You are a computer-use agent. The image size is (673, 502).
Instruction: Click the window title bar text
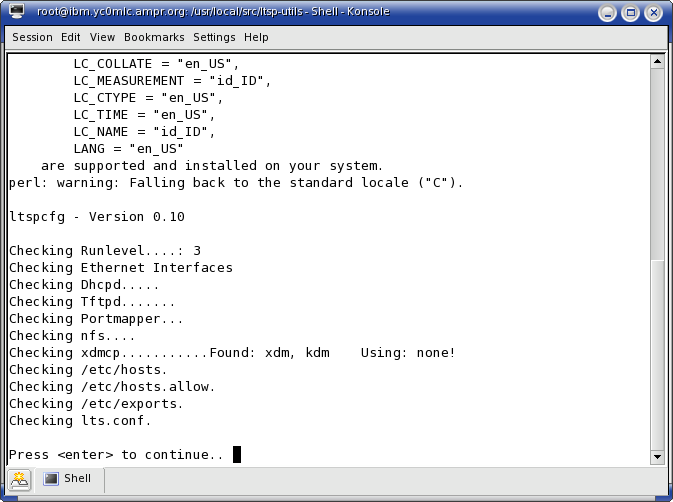(213, 12)
